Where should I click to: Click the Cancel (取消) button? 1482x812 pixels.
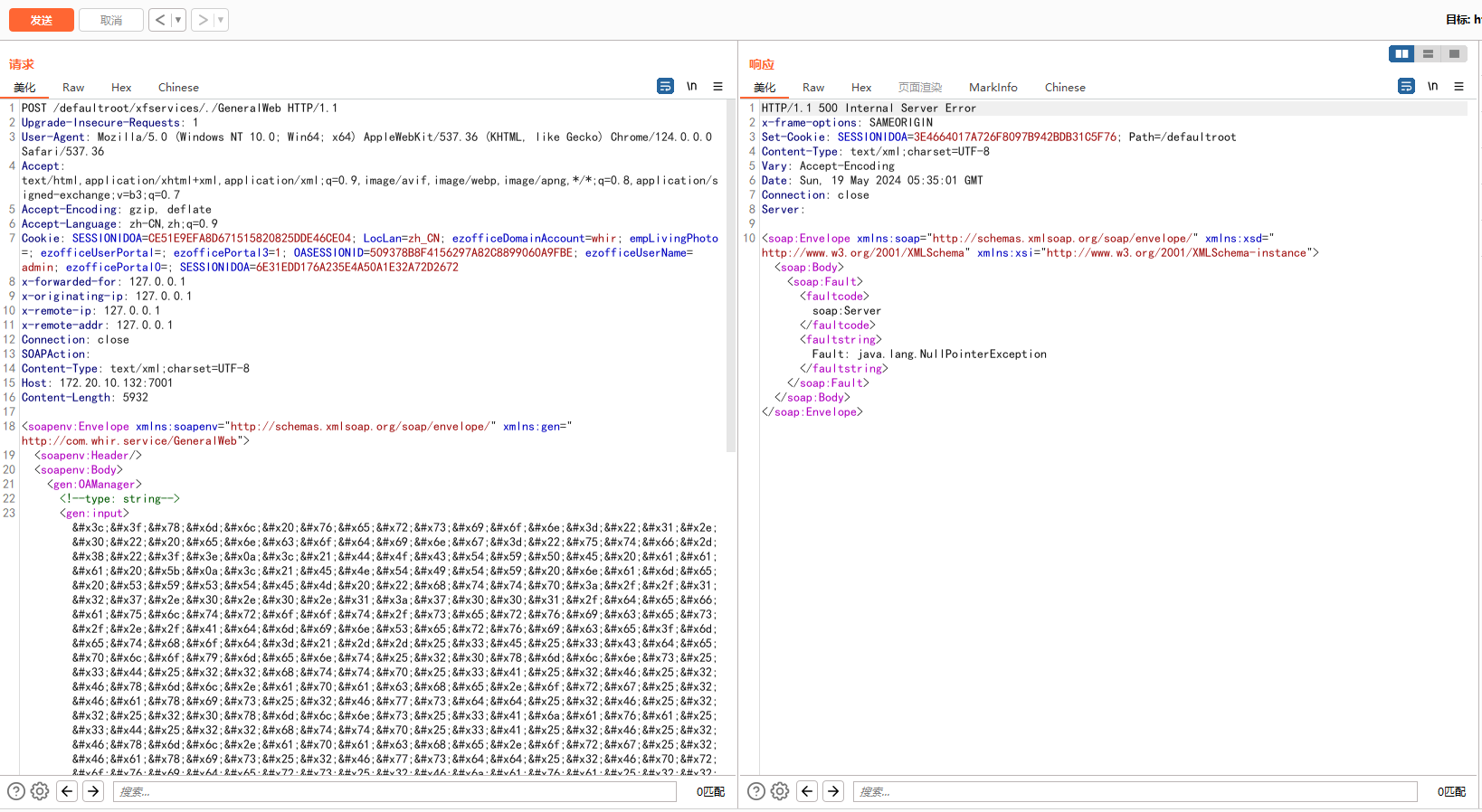point(110,20)
